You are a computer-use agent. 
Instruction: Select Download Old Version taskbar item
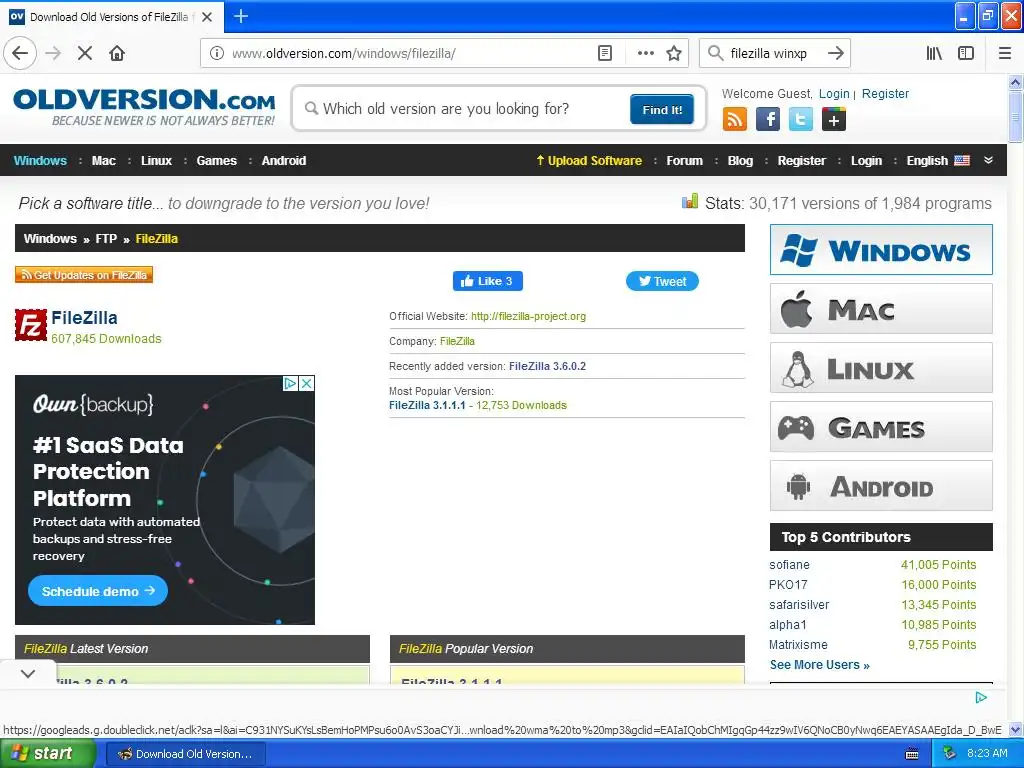[185, 754]
